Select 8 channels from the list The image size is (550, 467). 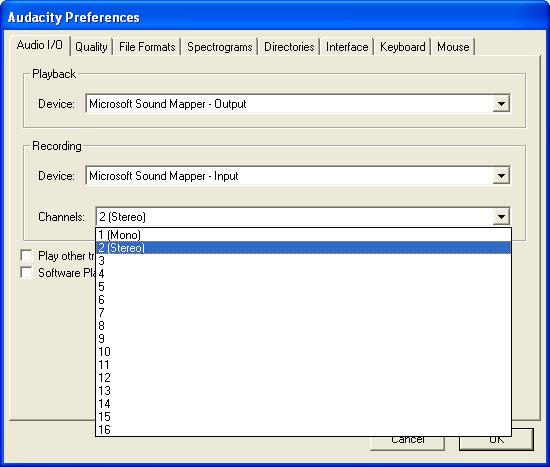[303, 326]
